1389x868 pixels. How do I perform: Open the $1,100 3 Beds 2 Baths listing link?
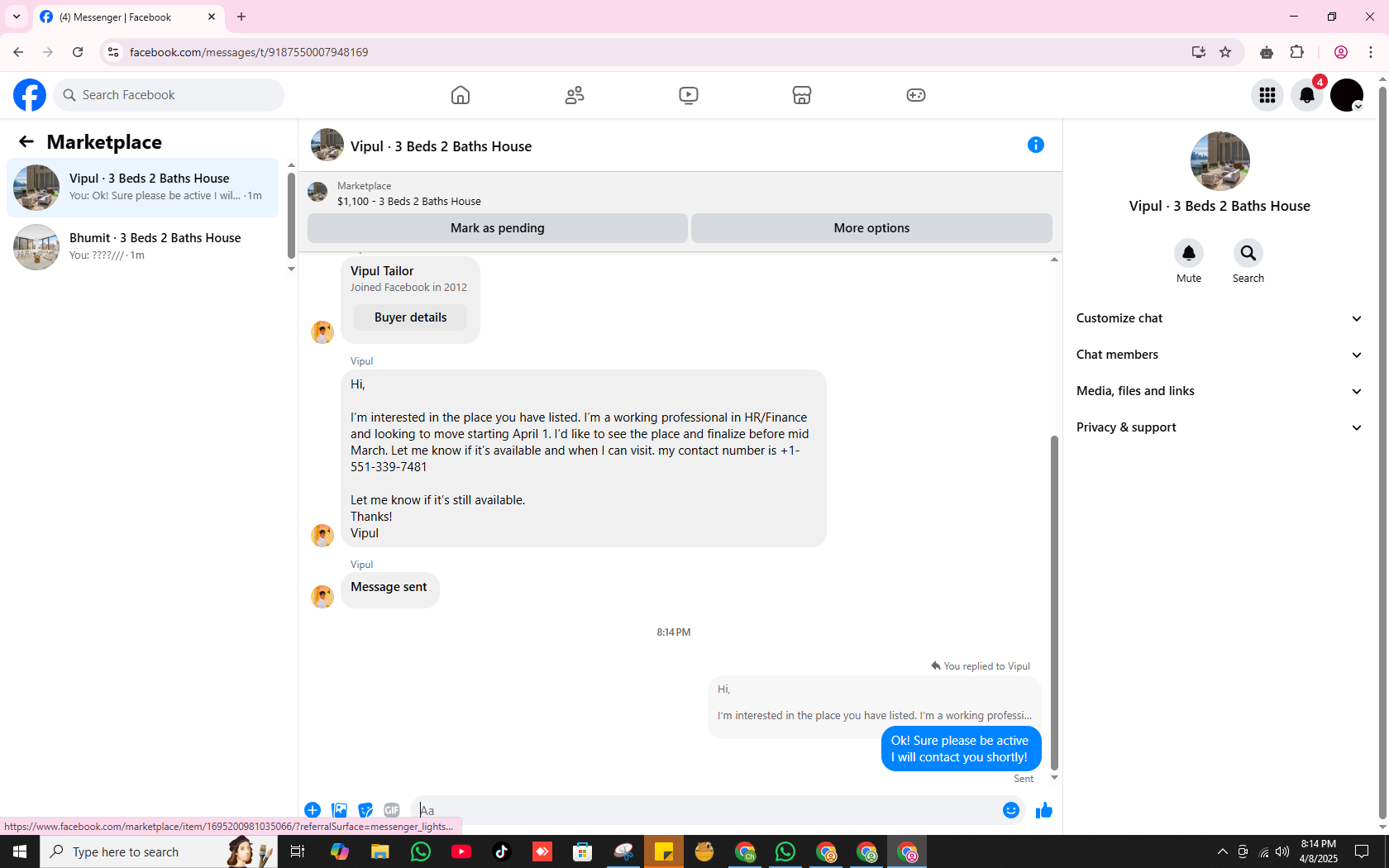(408, 201)
